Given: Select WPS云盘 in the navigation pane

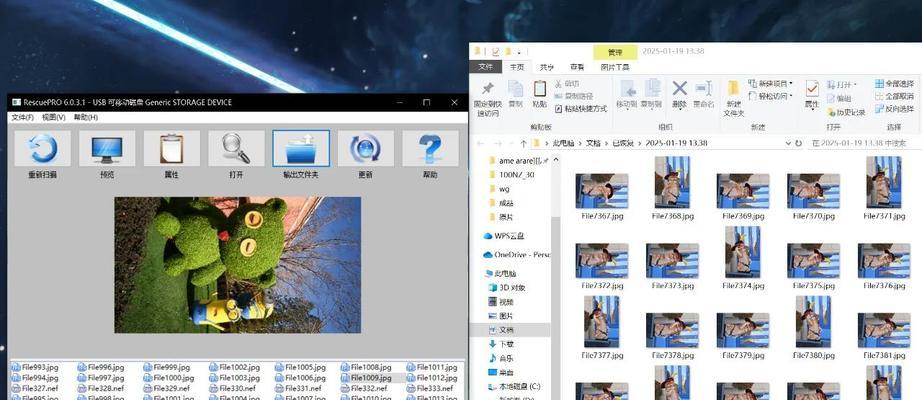Looking at the screenshot, I should click(503, 236).
